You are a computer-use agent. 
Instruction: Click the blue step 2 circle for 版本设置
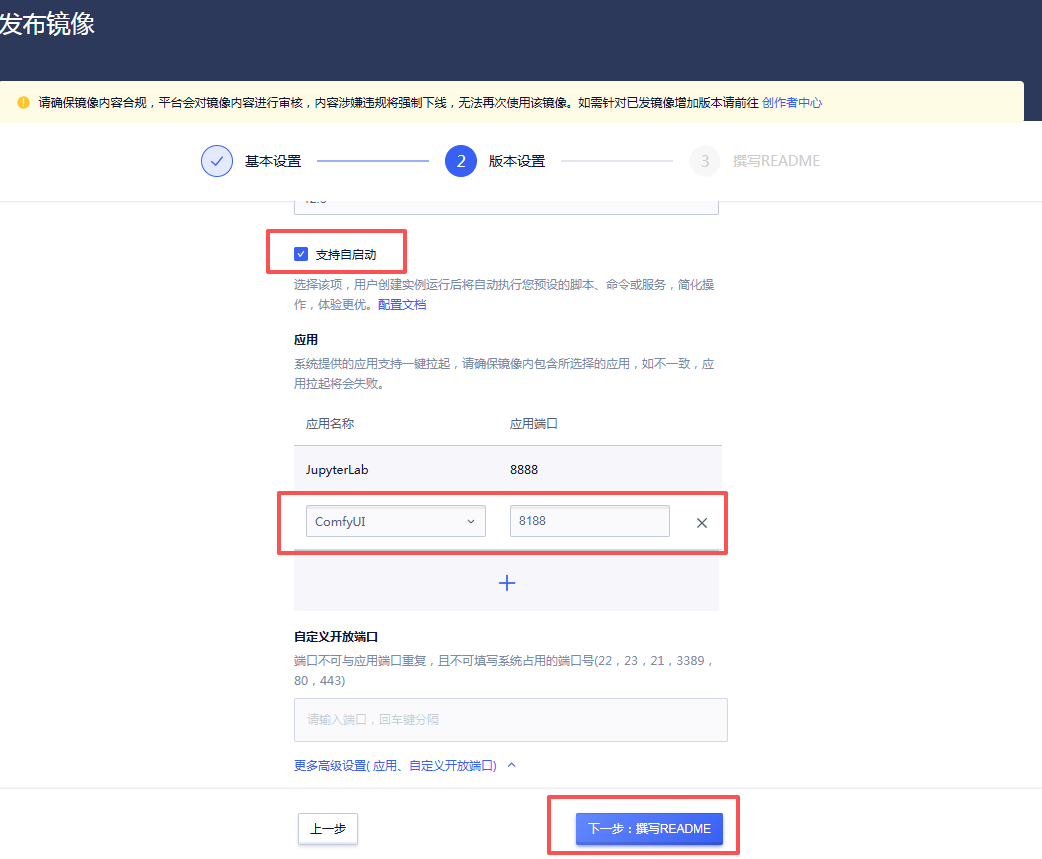[x=461, y=160]
